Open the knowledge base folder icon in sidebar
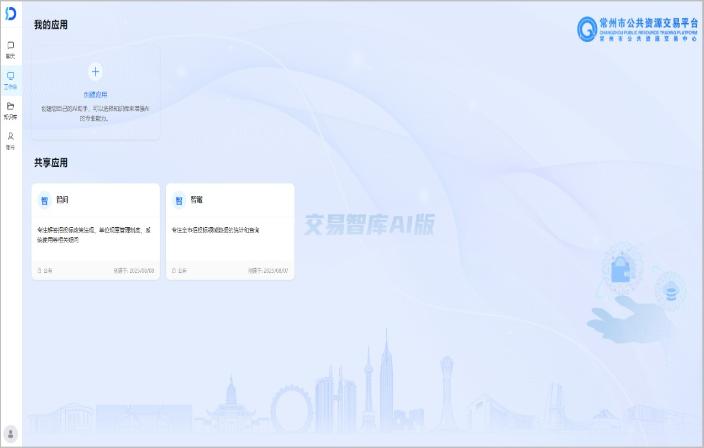Image resolution: width=704 pixels, height=448 pixels. (x=10, y=109)
